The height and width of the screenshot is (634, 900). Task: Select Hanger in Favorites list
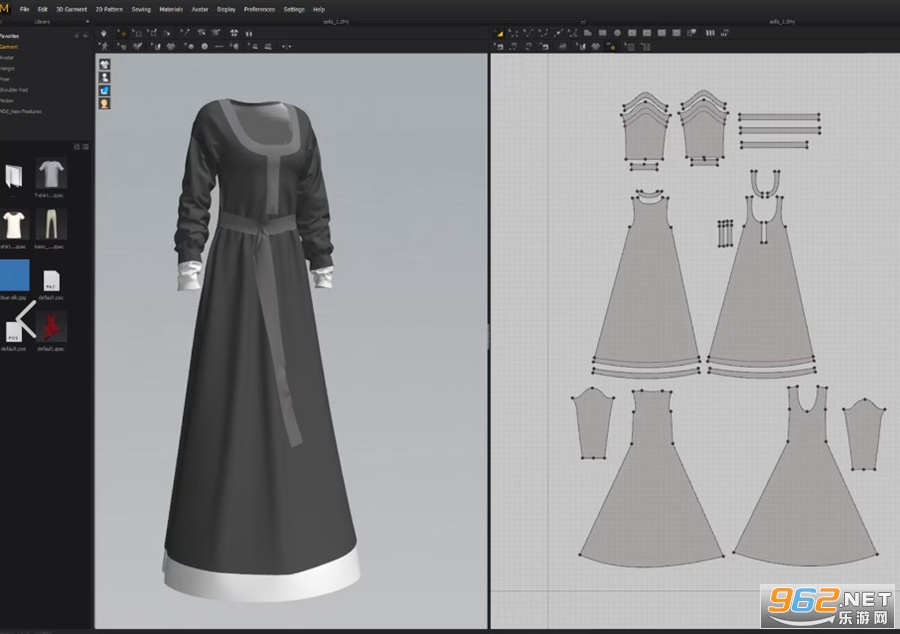pyautogui.click(x=7, y=68)
